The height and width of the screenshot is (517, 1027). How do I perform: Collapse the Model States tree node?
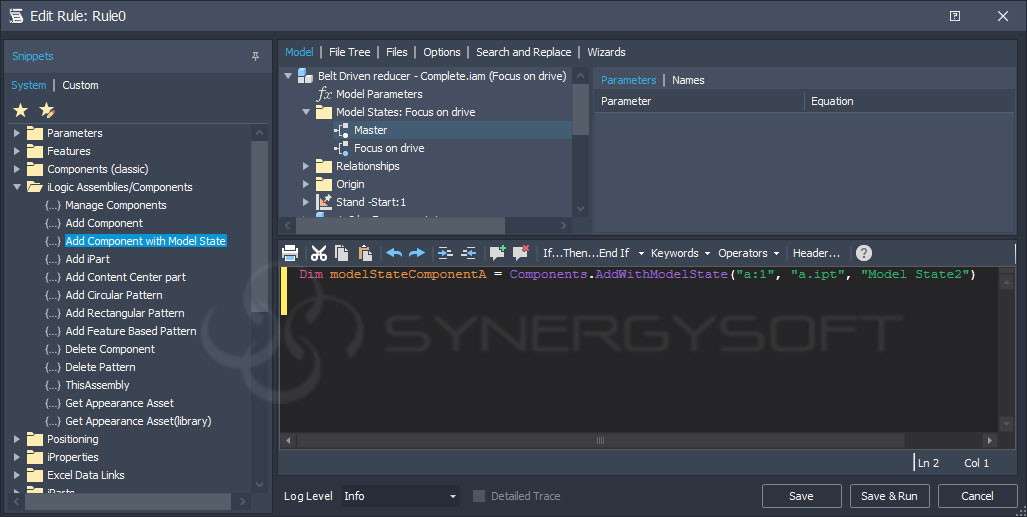(306, 112)
